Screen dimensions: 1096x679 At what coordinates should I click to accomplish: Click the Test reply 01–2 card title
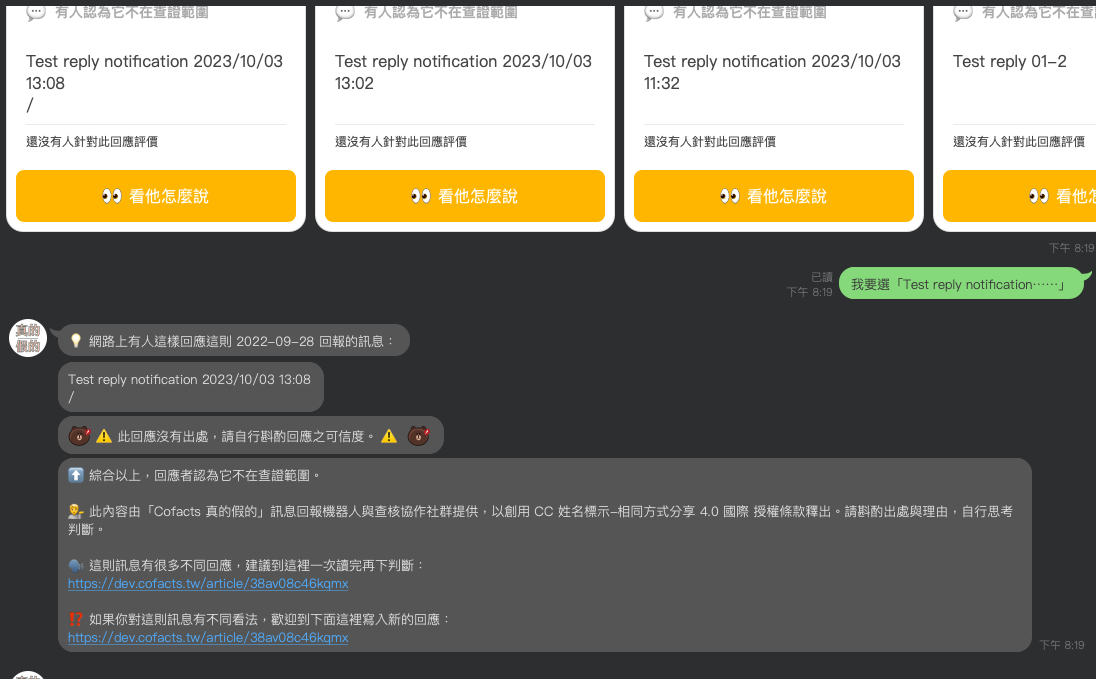pyautogui.click(x=1010, y=62)
